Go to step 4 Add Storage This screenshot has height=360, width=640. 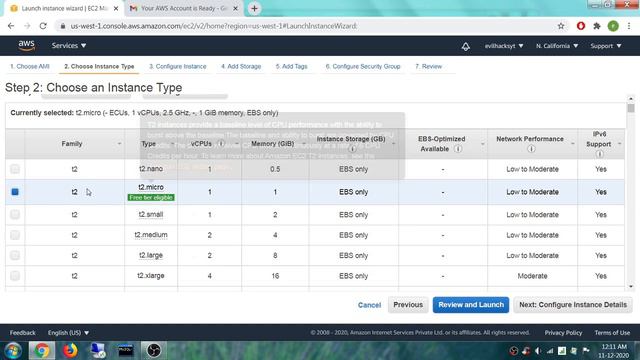pyautogui.click(x=241, y=67)
